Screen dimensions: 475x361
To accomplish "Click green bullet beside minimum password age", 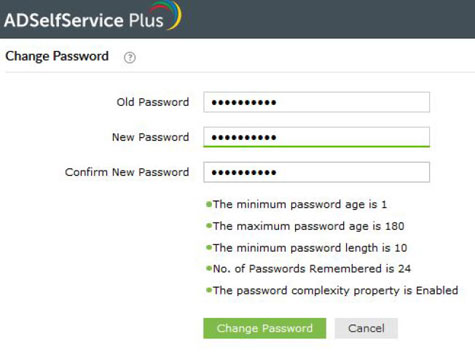I will click(209, 204).
